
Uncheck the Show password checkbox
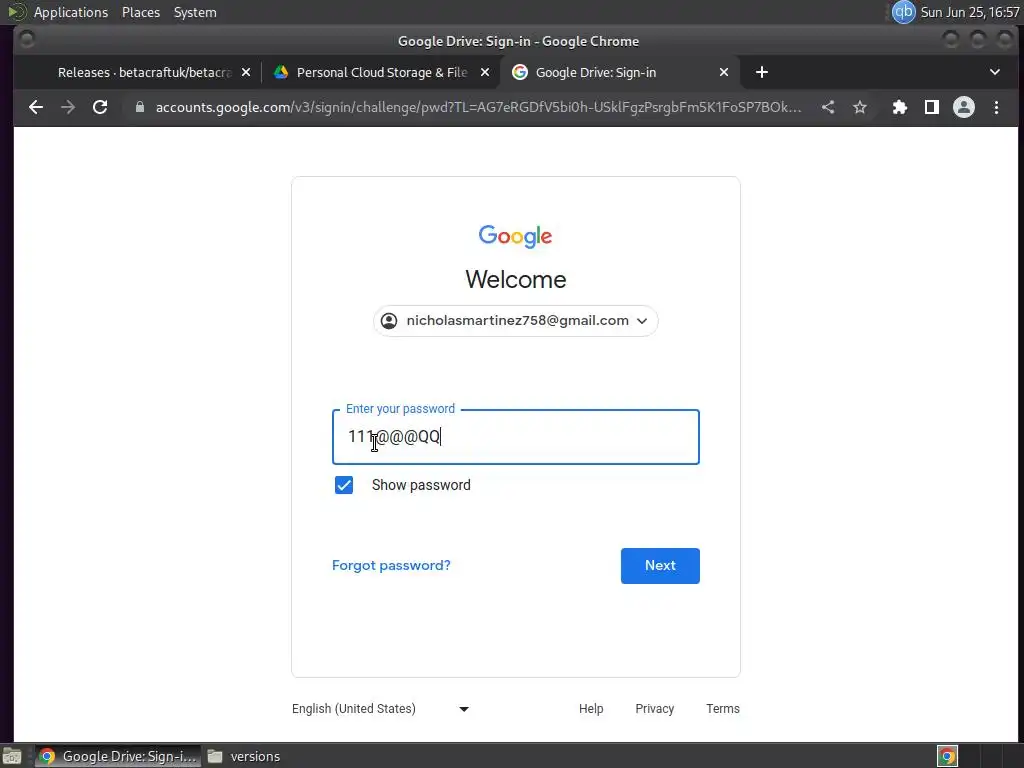pyautogui.click(x=344, y=485)
